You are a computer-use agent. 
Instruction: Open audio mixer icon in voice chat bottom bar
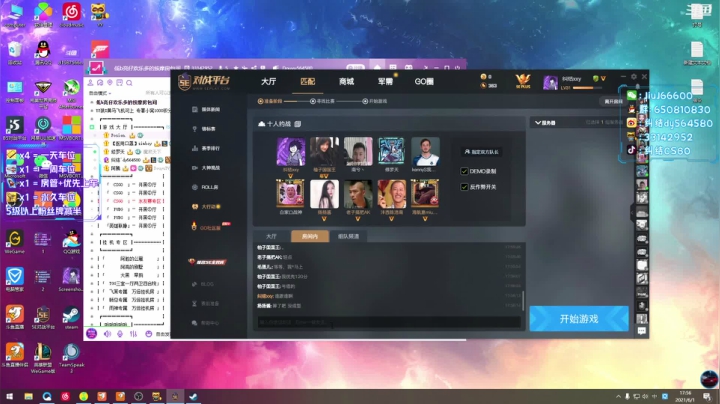(x=133, y=334)
